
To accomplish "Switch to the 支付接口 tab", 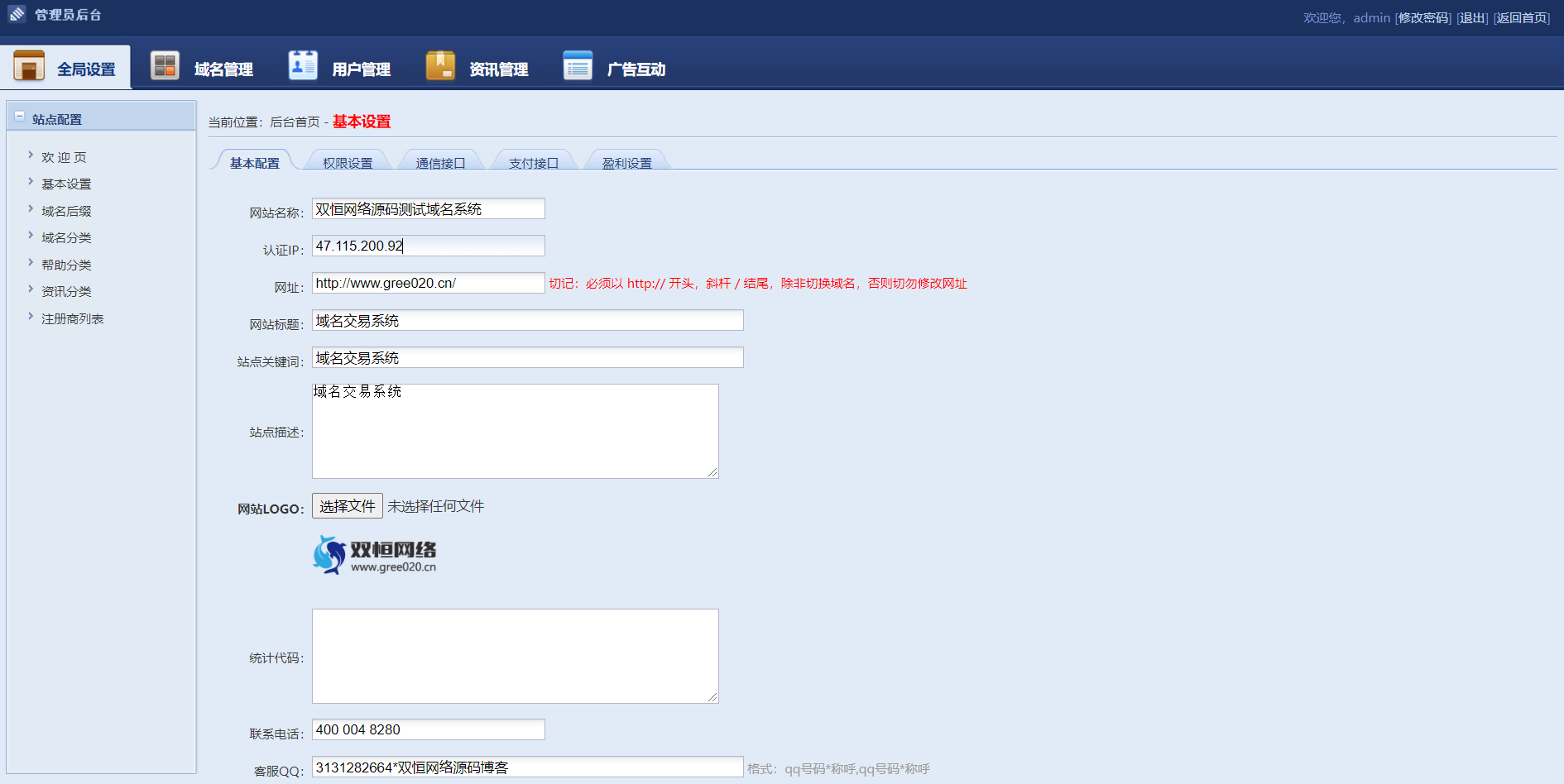I will [x=533, y=163].
